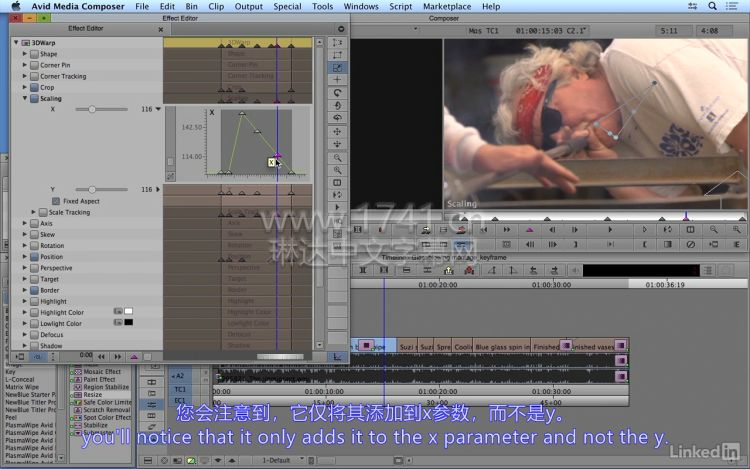Expand the Scale Tracking group

click(x=33, y=212)
